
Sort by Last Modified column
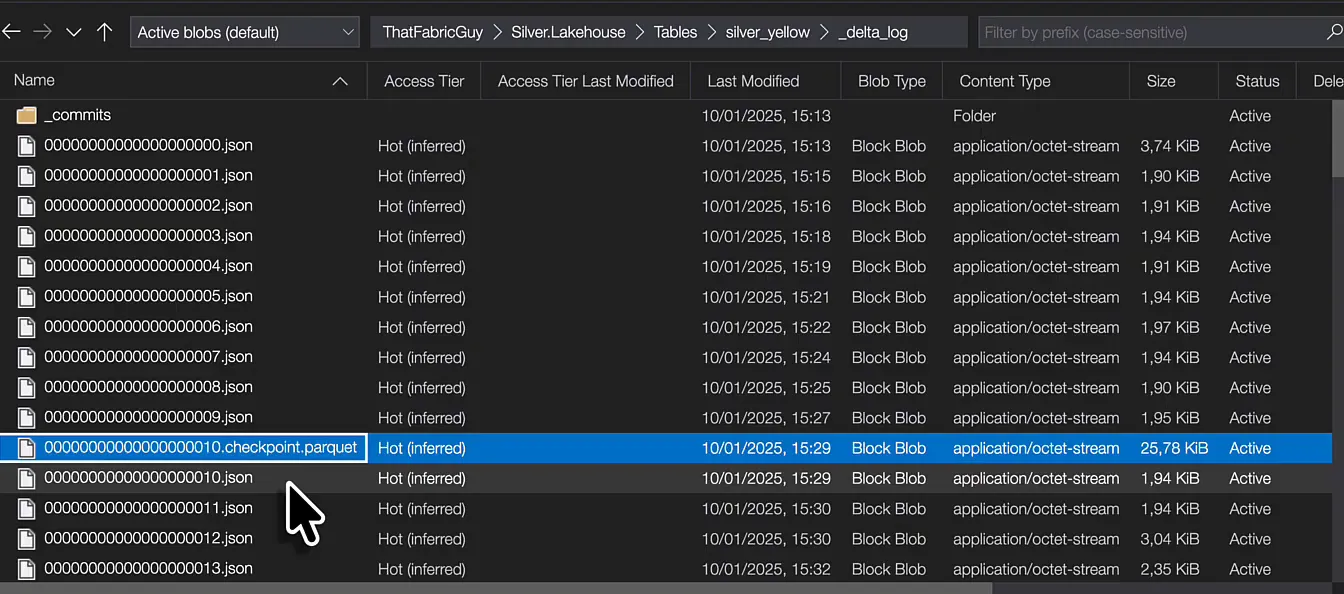753,81
